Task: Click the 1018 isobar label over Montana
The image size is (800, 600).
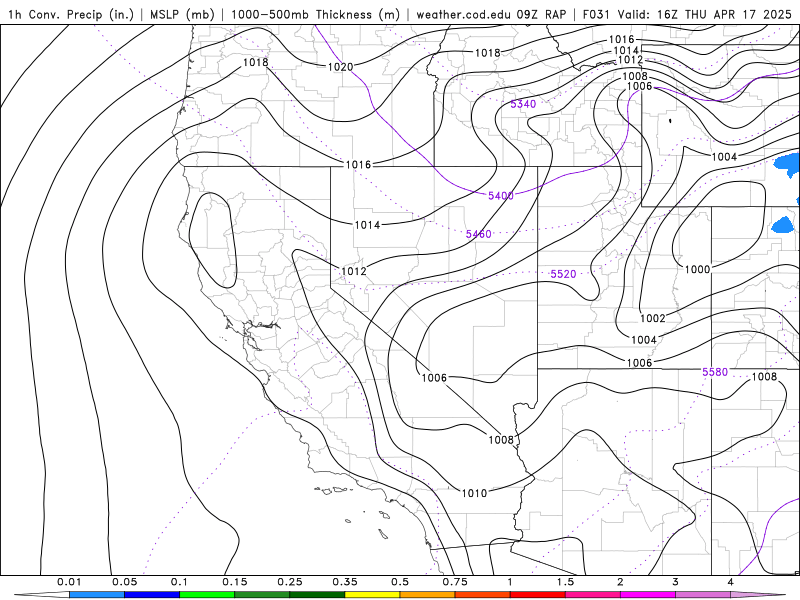Action: [488, 53]
